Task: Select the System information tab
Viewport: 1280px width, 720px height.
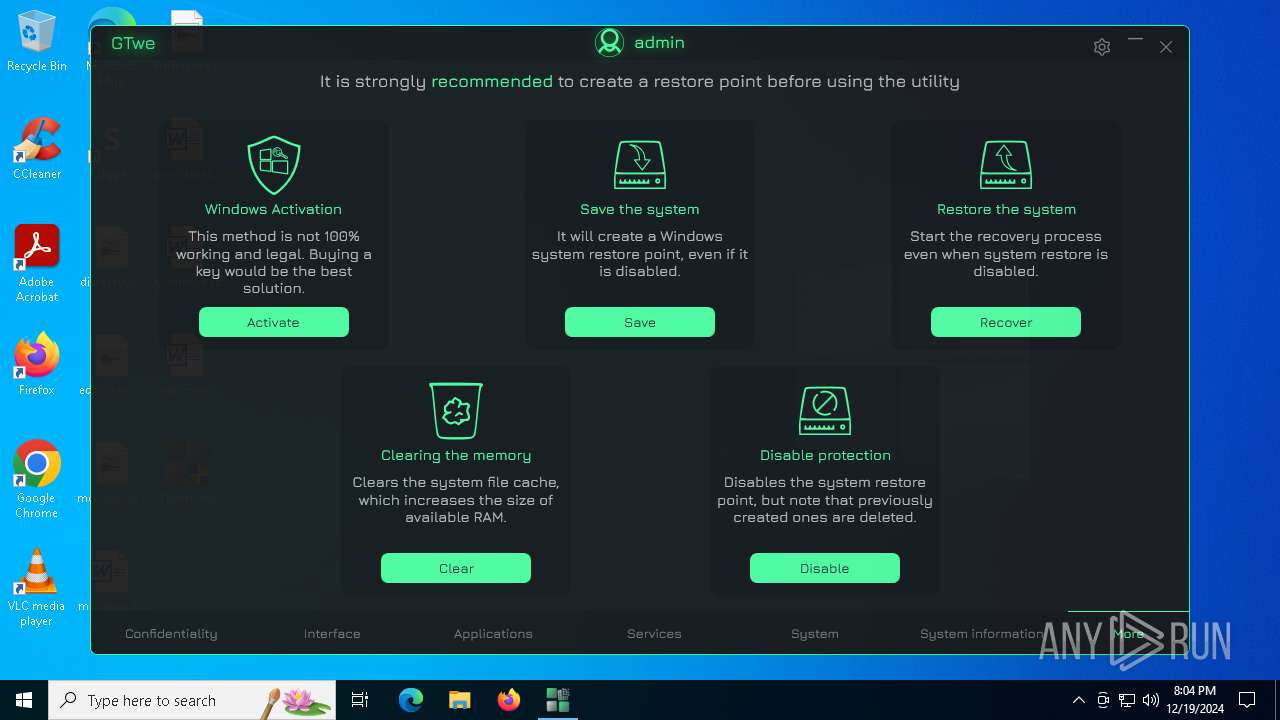Action: click(981, 634)
